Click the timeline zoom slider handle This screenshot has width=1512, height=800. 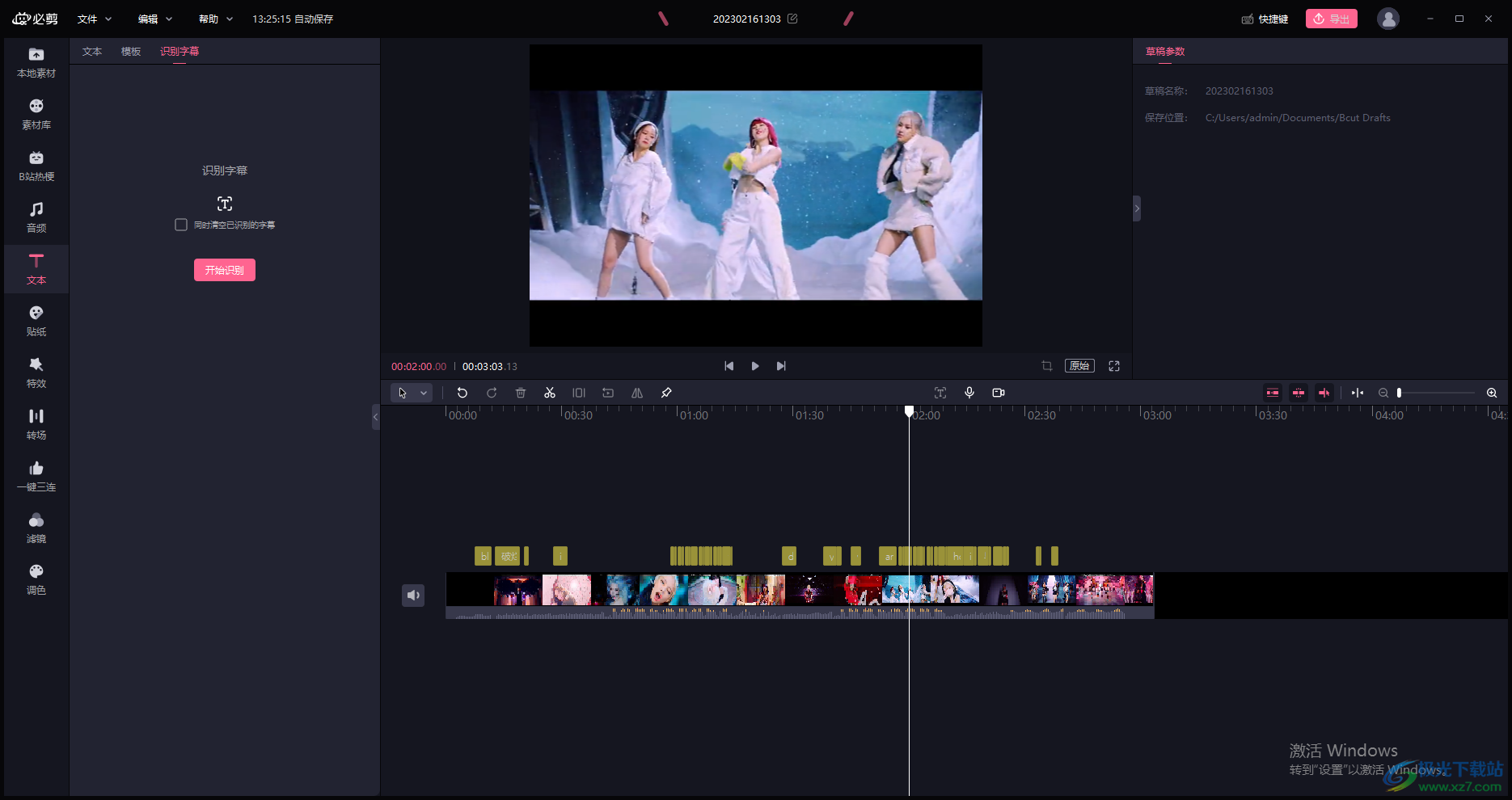(x=1399, y=393)
